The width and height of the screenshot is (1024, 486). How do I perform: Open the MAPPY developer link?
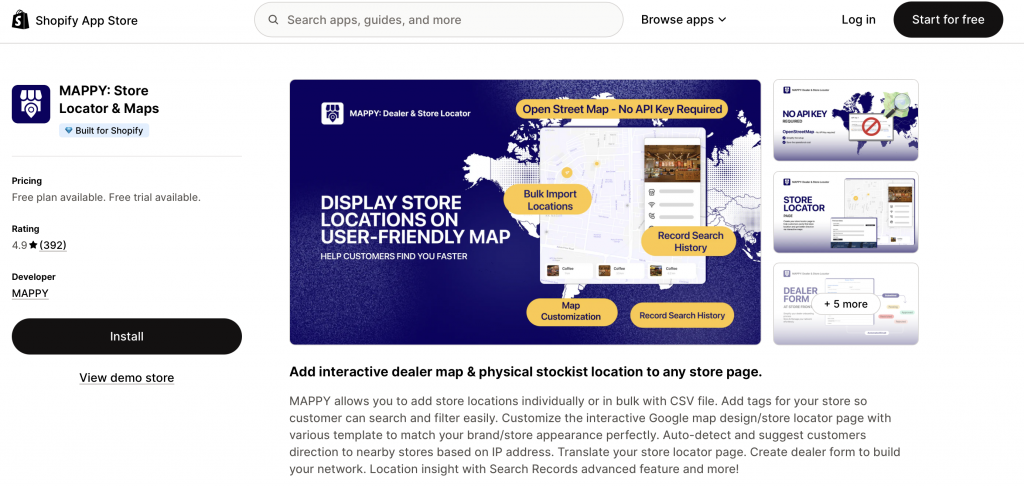(x=30, y=293)
